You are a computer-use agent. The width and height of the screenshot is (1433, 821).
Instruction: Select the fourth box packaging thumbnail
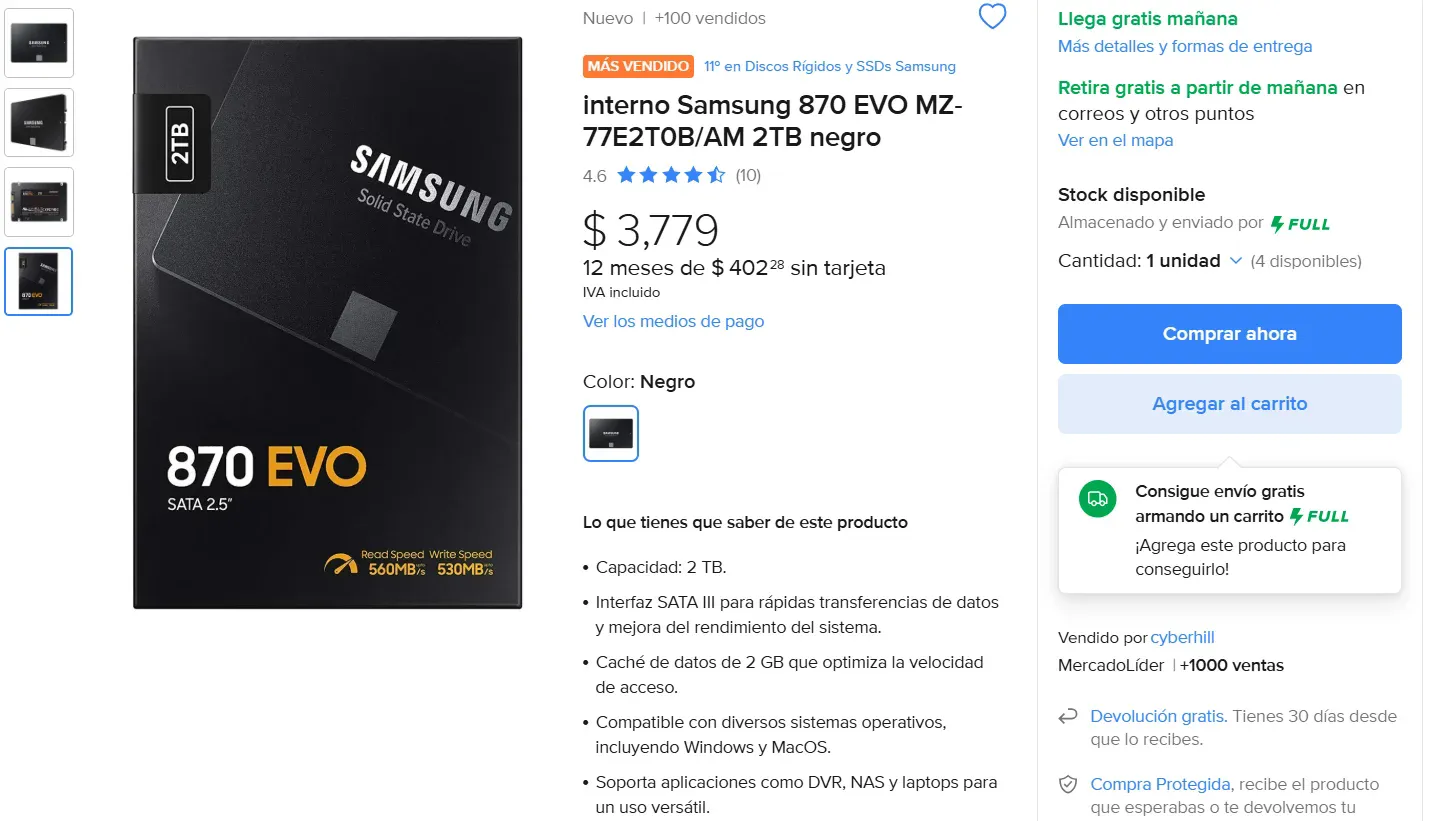(x=39, y=281)
